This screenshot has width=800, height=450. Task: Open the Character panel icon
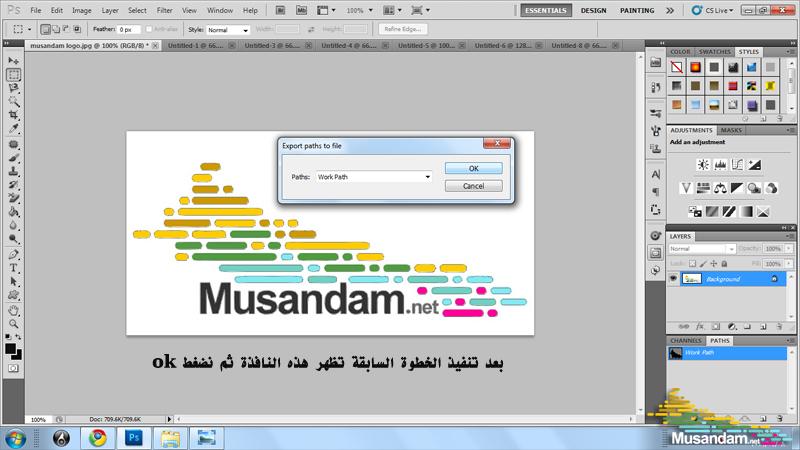click(x=656, y=174)
